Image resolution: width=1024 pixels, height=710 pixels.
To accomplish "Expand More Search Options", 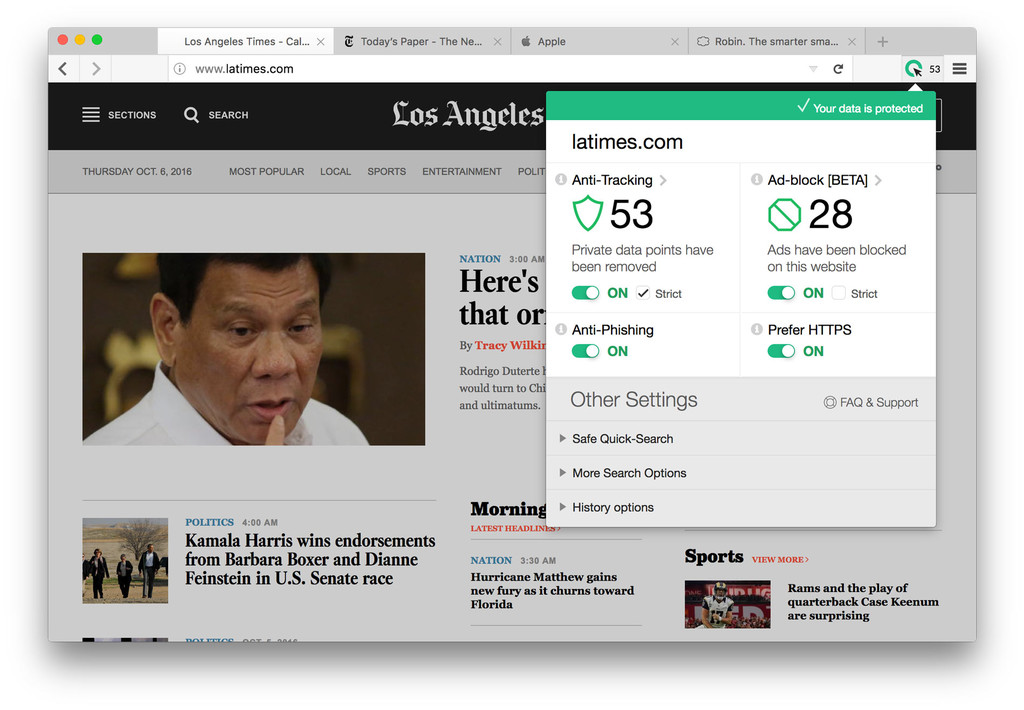I will click(629, 473).
